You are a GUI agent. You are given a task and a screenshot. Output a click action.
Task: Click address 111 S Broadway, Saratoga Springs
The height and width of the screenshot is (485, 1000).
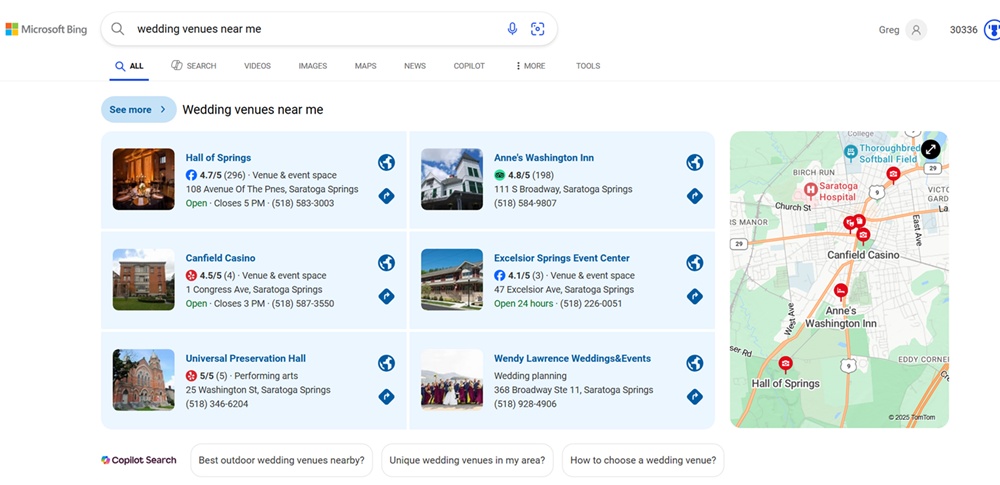coord(563,189)
